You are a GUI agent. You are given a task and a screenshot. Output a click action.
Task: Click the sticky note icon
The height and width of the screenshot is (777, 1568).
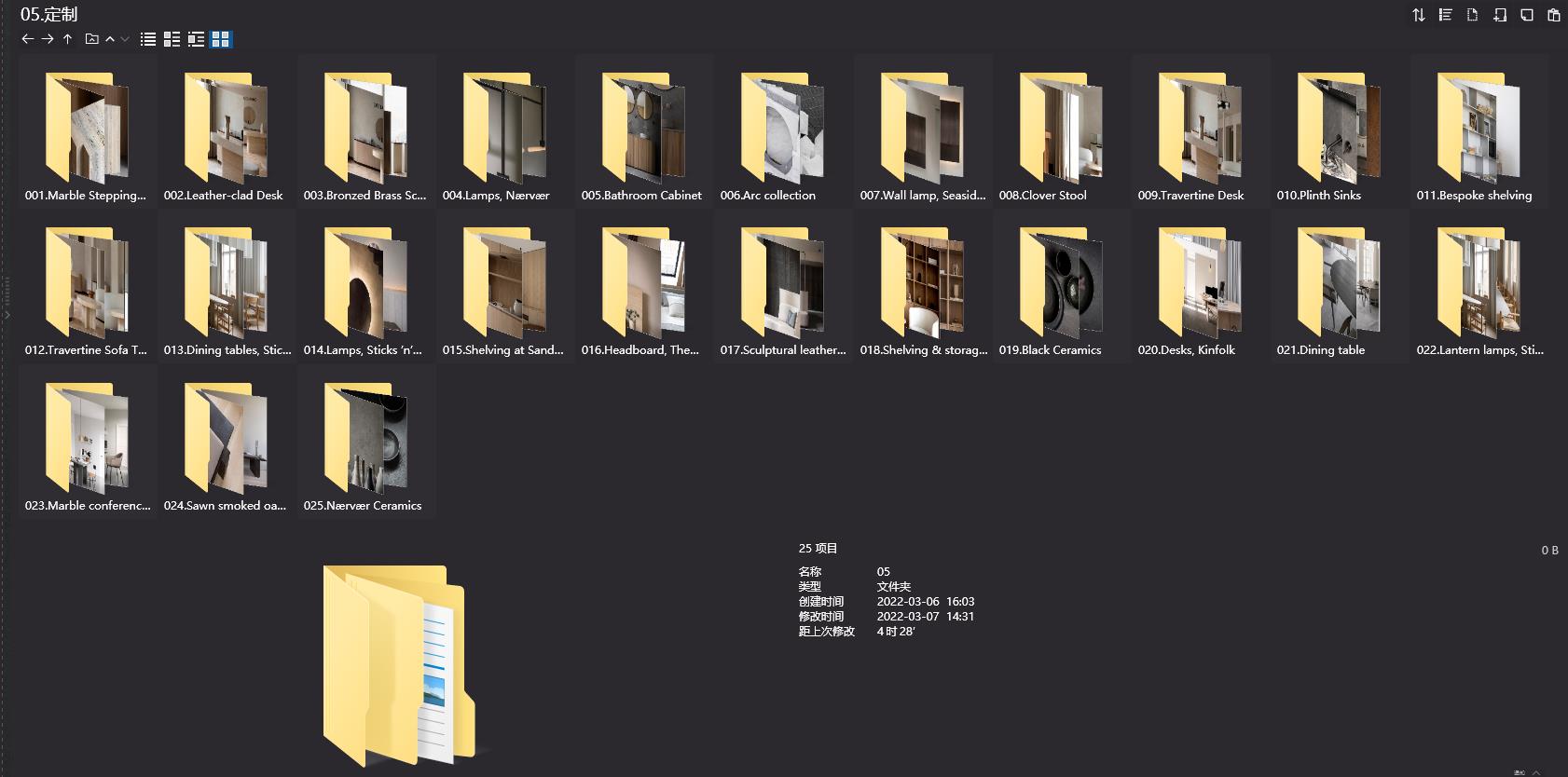tap(1527, 15)
